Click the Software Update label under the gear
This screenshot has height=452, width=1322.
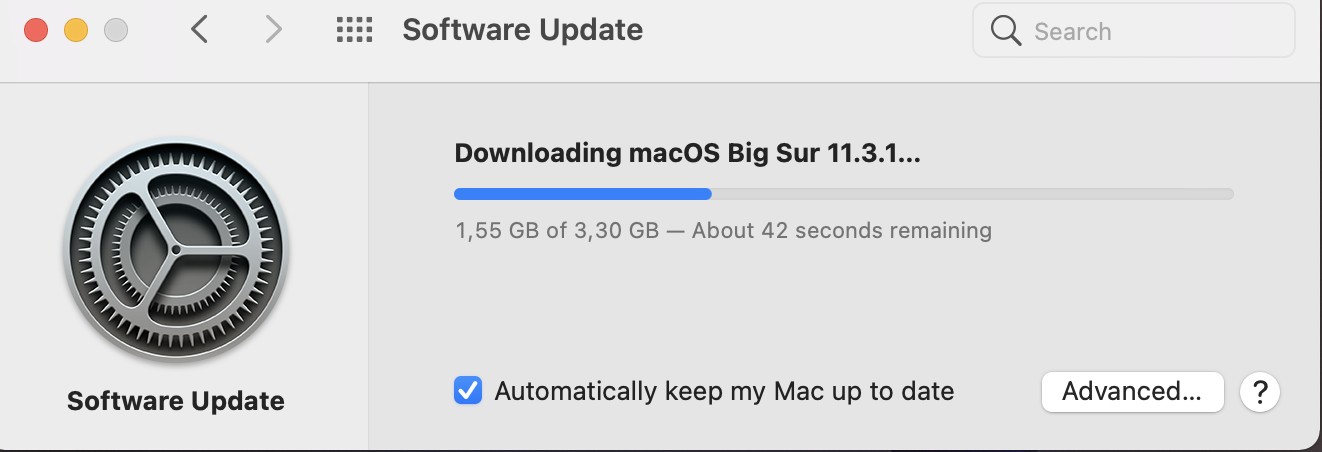point(176,401)
